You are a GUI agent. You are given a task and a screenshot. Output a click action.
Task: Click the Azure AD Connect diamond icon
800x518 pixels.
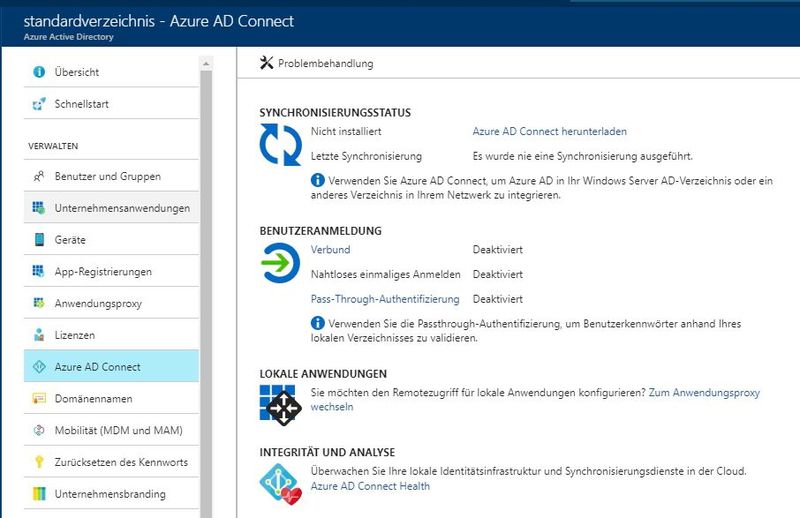[x=39, y=366]
